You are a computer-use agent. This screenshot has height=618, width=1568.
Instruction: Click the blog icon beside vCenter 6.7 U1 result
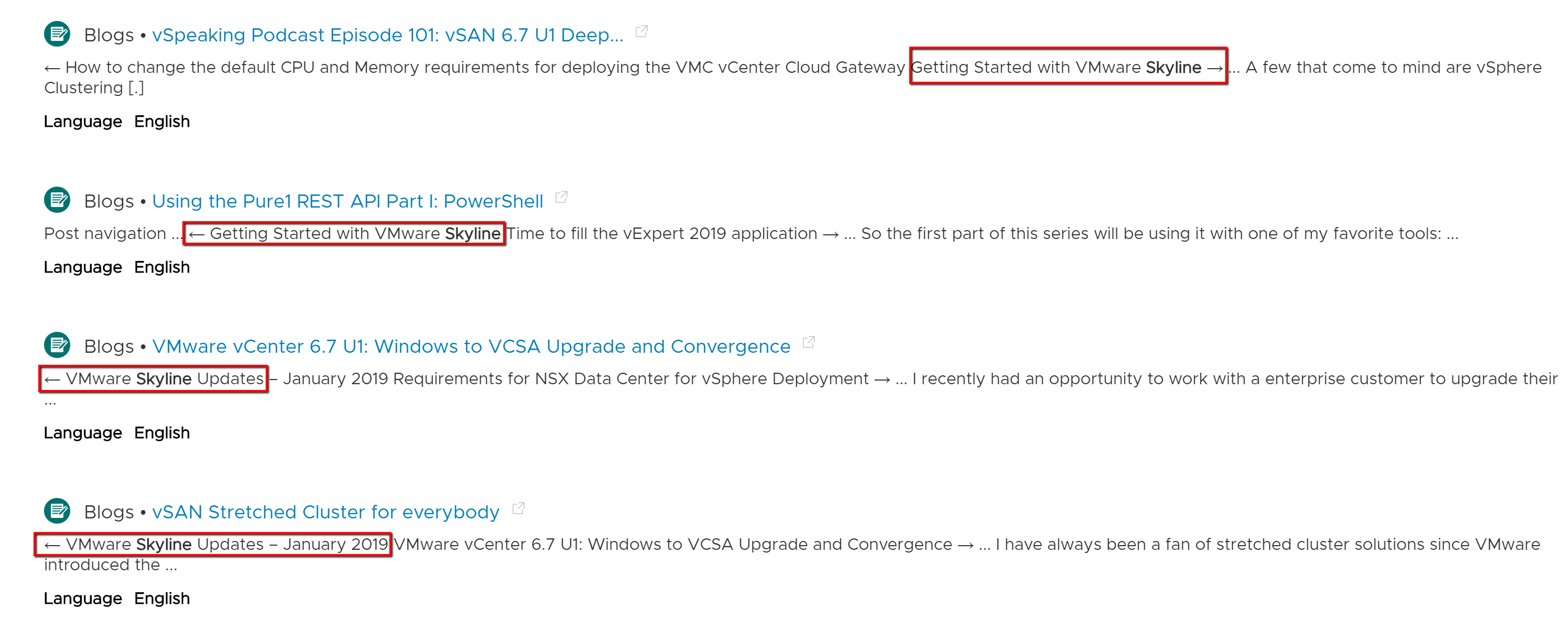pos(57,345)
